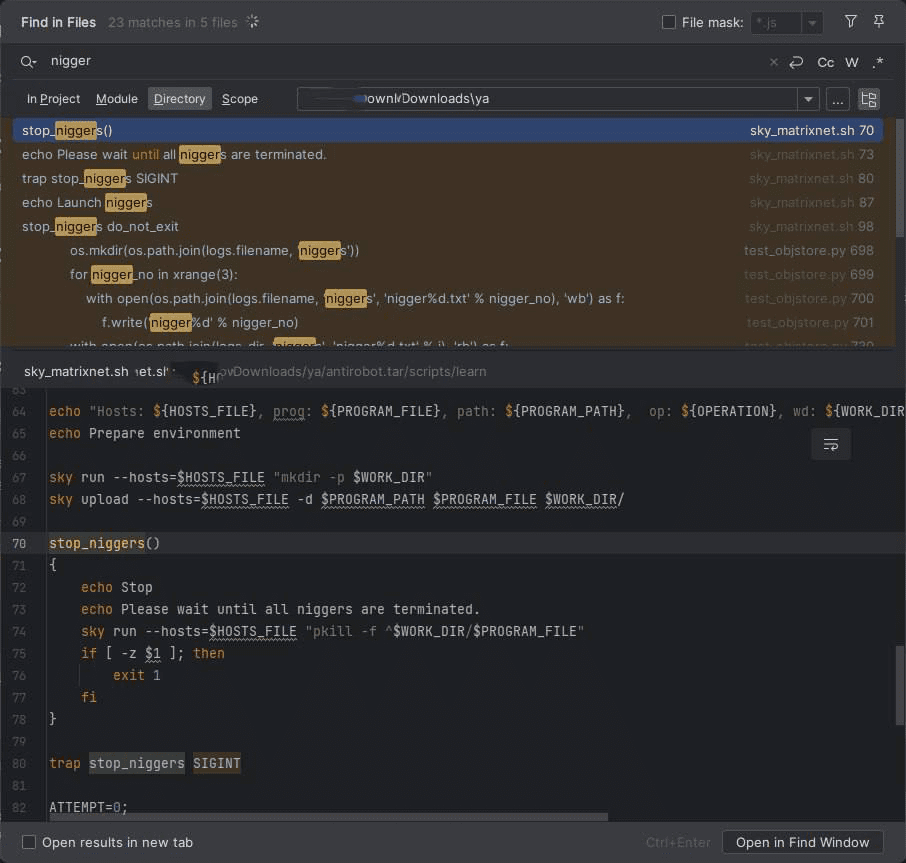Viewport: 906px width, 863px height.
Task: Toggle the Words (W) whole-word option
Action: click(x=852, y=62)
